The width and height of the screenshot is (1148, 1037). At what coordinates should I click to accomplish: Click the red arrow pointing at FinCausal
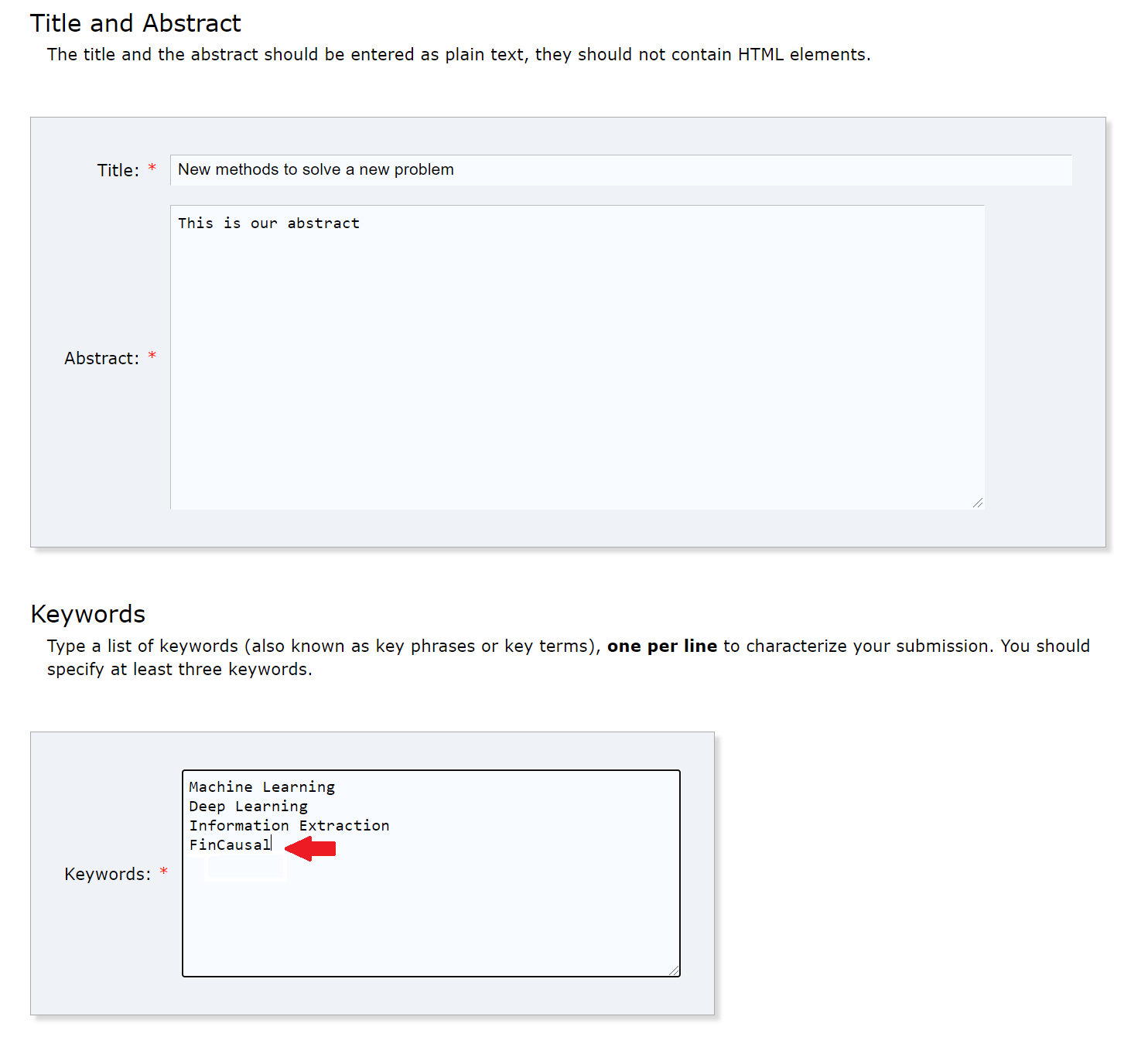pos(310,848)
